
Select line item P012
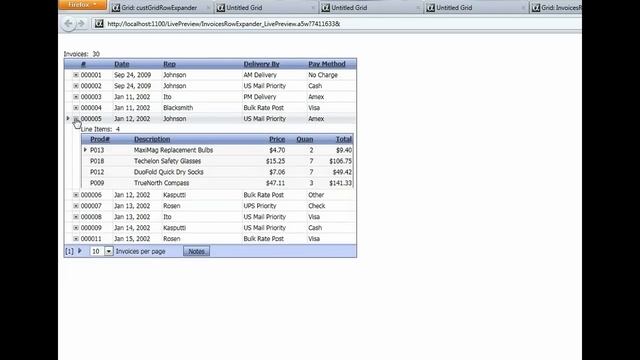[x=97, y=172]
